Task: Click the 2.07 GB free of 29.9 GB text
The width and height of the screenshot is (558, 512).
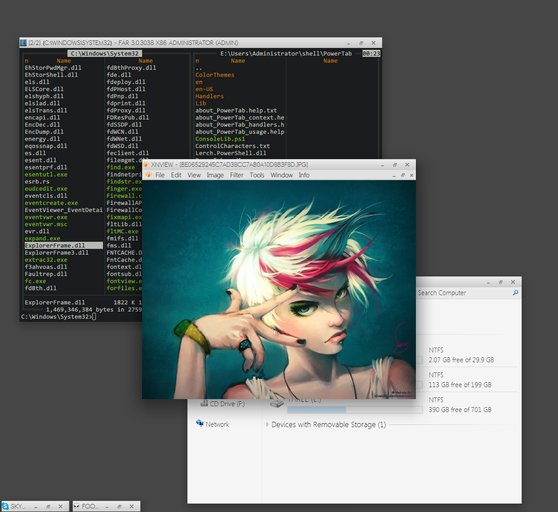Action: point(461,360)
